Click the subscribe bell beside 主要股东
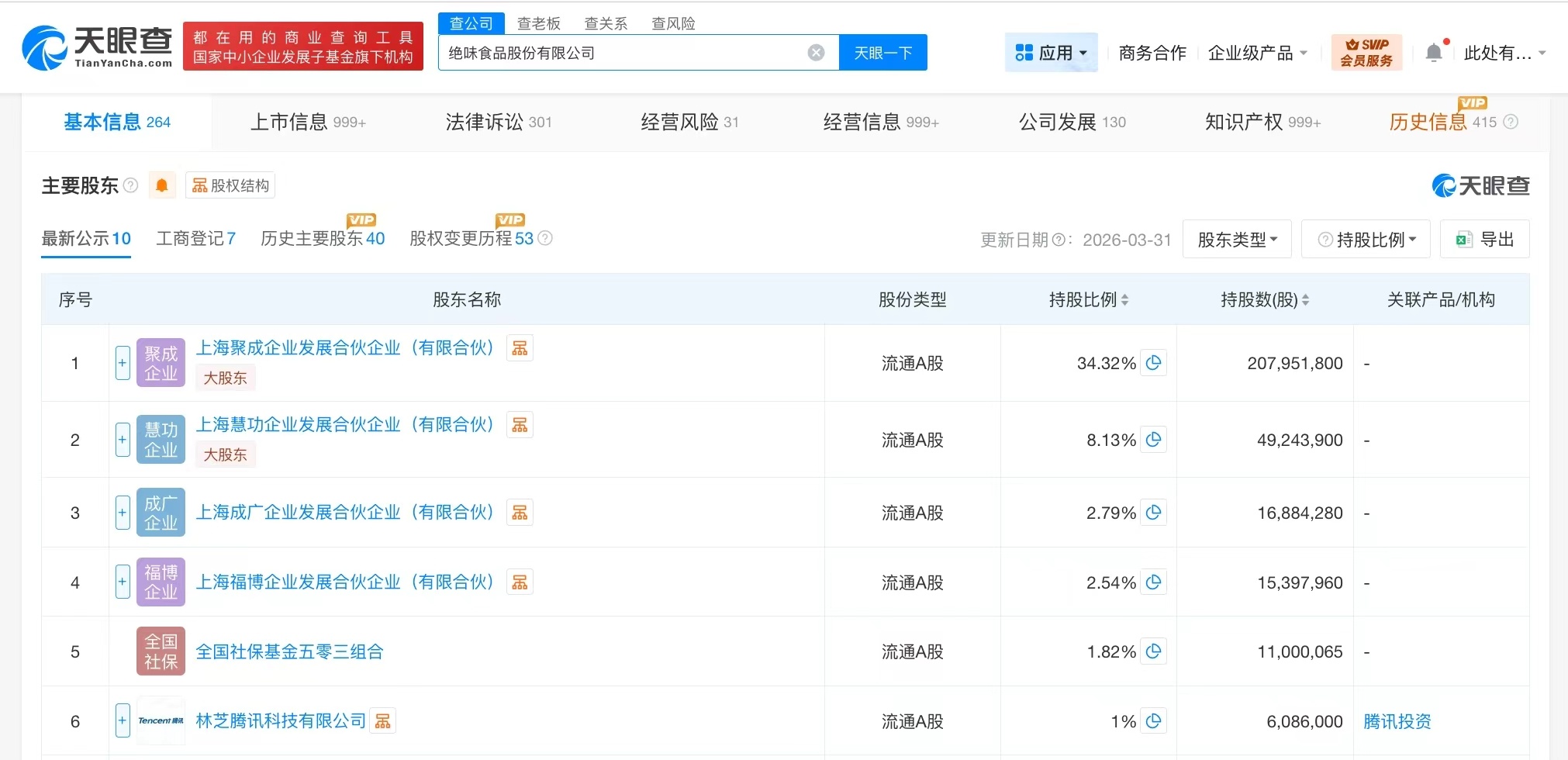 162,185
